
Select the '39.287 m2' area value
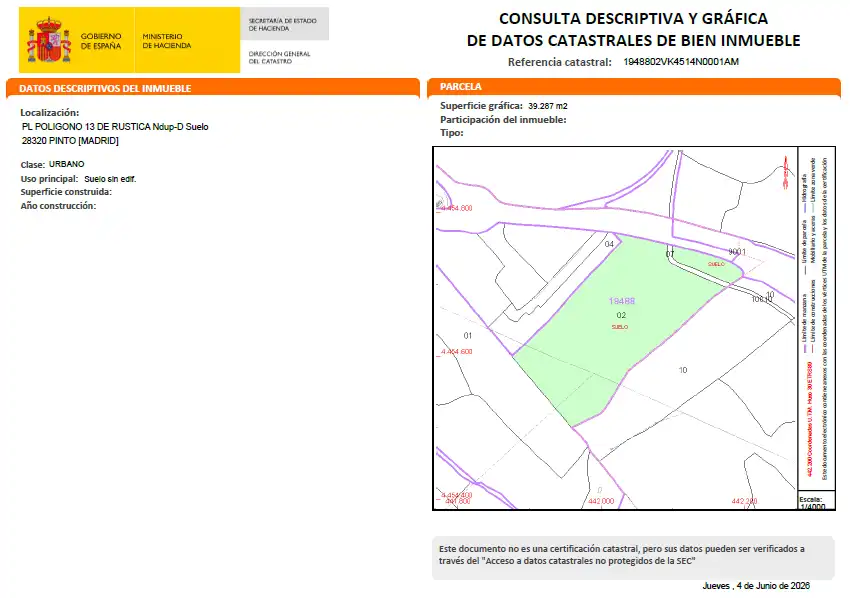pyautogui.click(x=548, y=106)
